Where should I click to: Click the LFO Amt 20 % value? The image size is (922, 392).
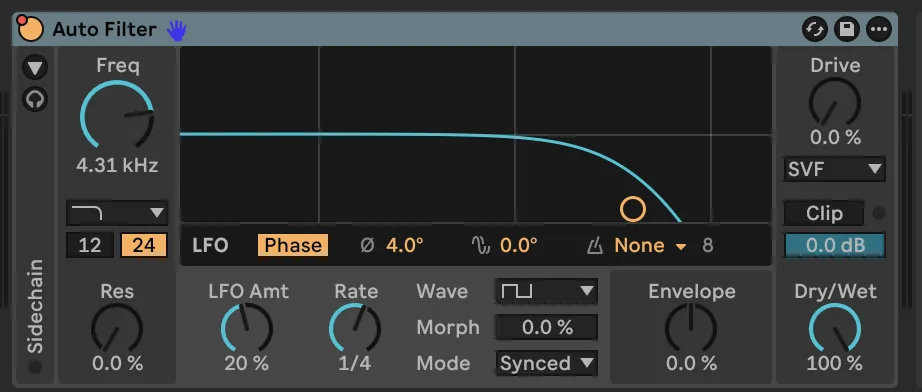click(x=246, y=363)
